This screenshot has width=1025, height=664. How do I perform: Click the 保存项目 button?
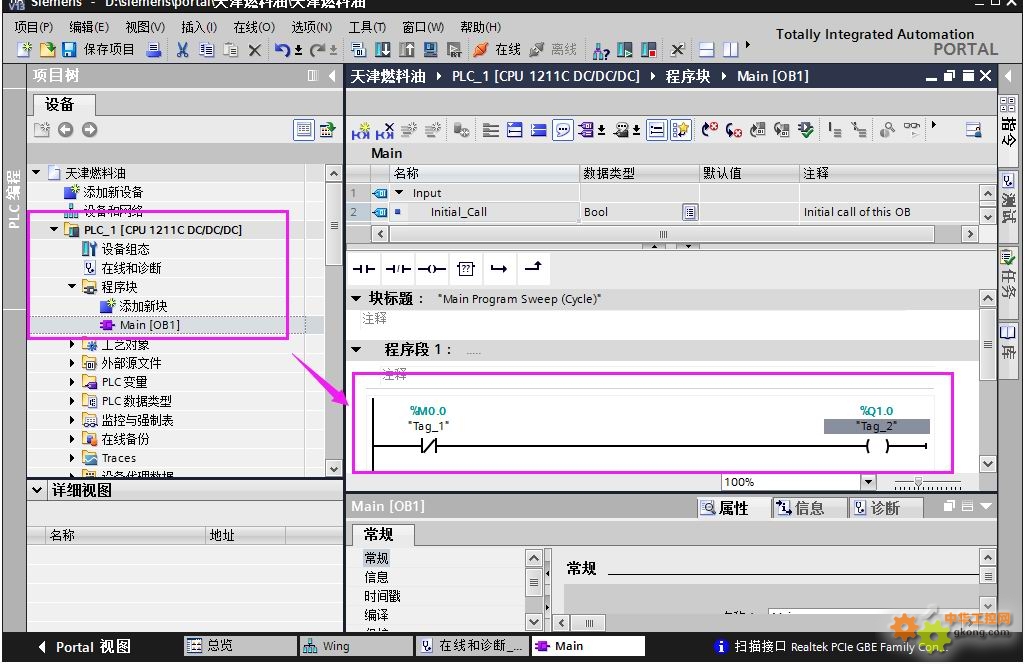(x=99, y=50)
